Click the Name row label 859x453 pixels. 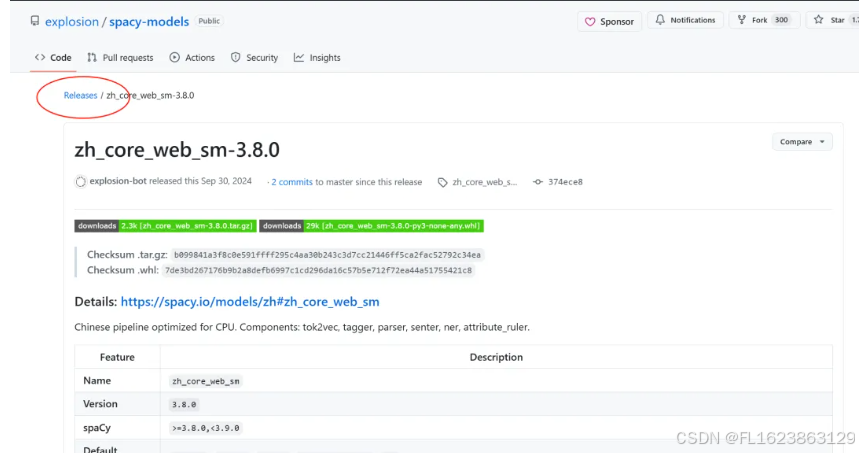pos(97,380)
